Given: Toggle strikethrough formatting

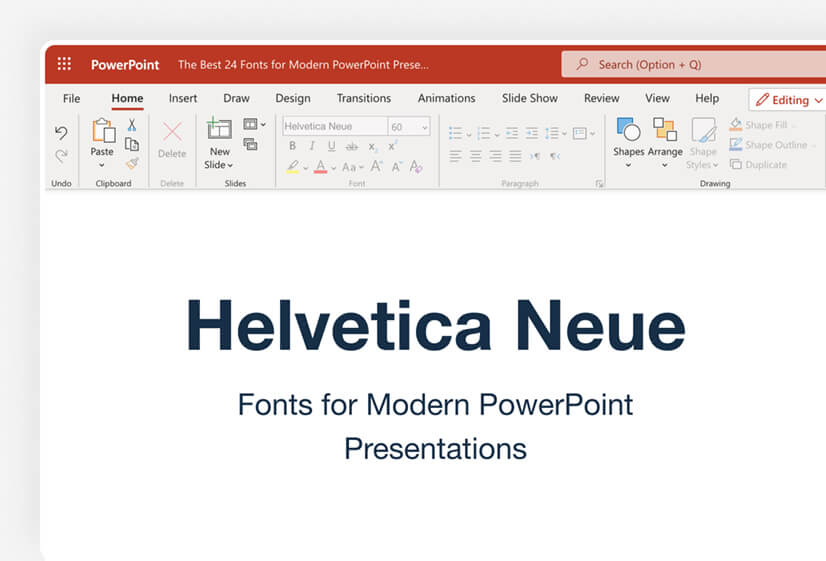Looking at the screenshot, I should pos(352,146).
